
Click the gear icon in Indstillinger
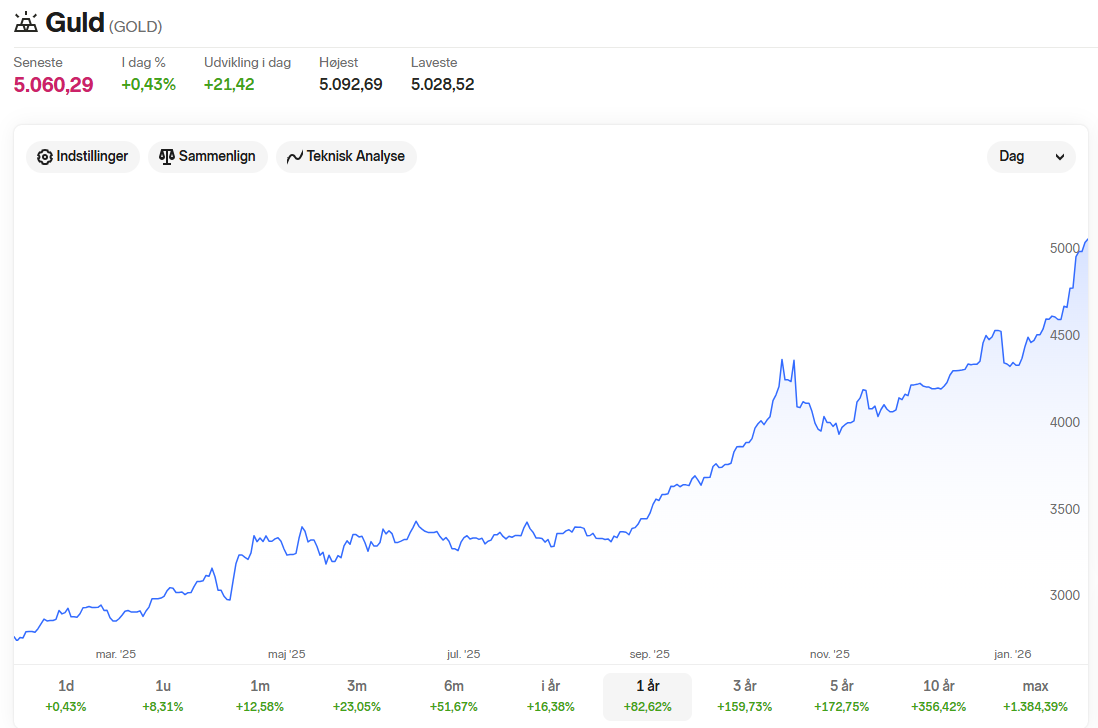[45, 157]
